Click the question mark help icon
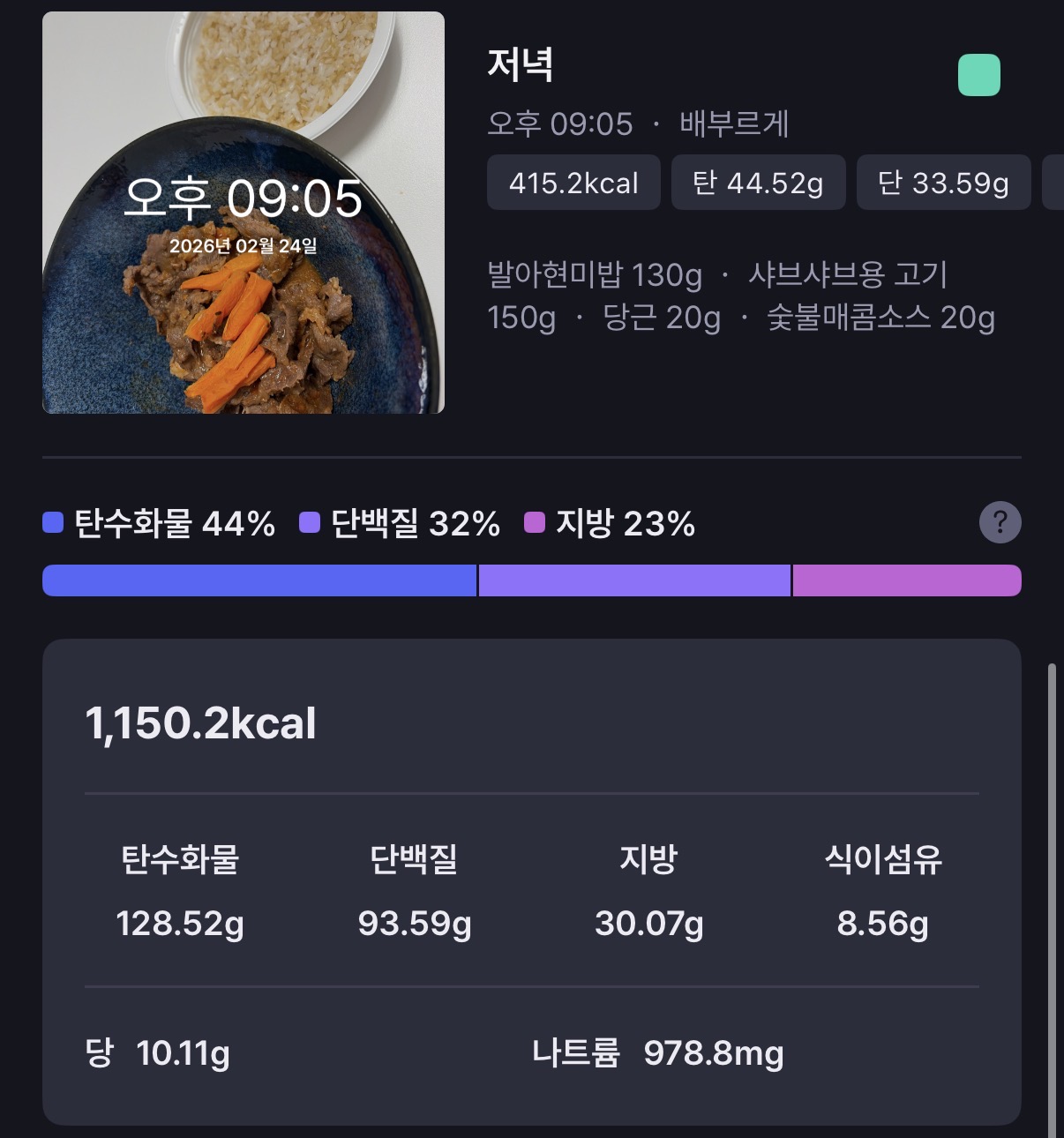 point(1000,523)
